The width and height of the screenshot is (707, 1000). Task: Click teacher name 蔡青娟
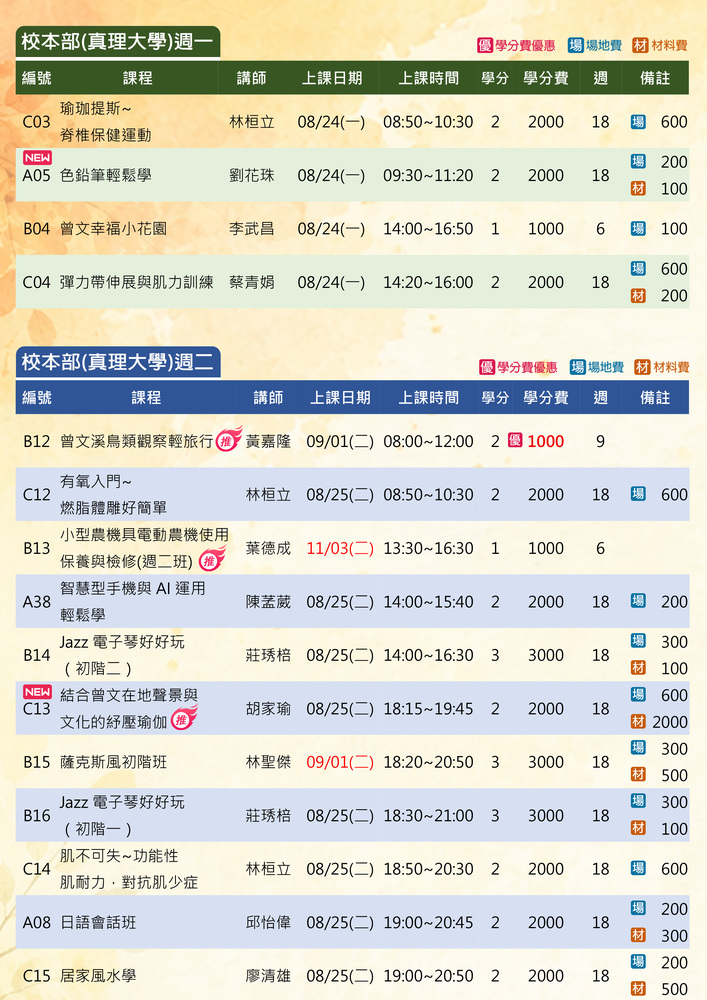point(252,282)
